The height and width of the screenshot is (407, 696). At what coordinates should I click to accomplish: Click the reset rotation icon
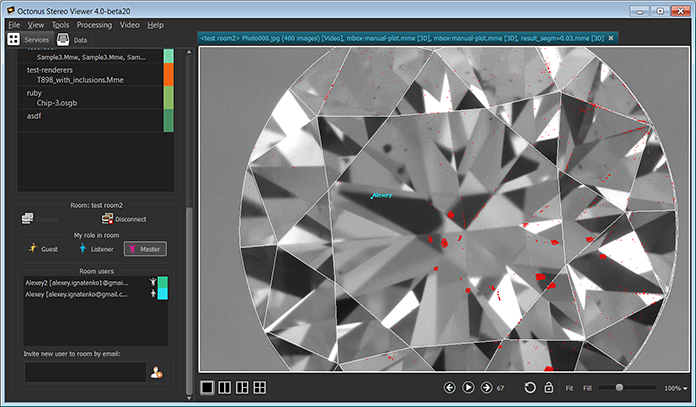[x=530, y=387]
